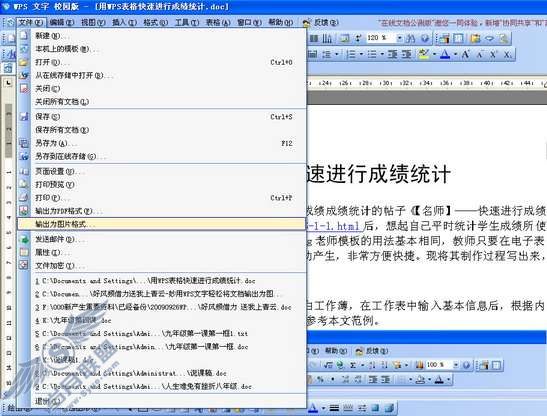Apply bullet list formatting icon
Screen dimensions: 547x416
click(x=372, y=54)
